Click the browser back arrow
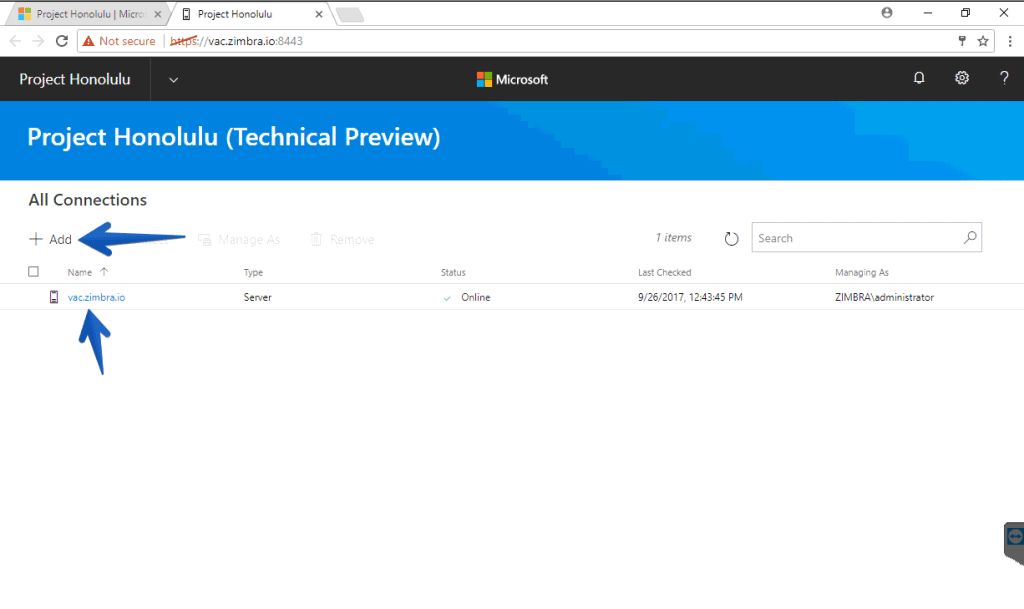 pos(15,41)
